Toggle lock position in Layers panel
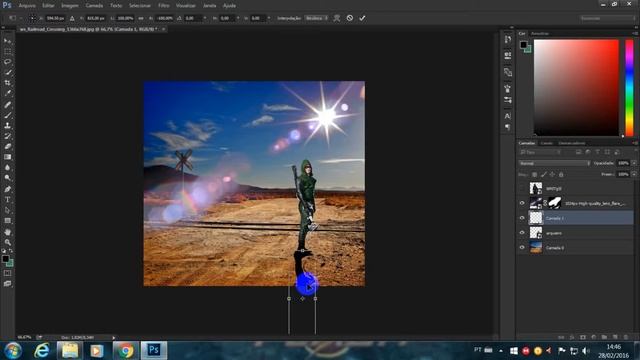 [x=552, y=175]
